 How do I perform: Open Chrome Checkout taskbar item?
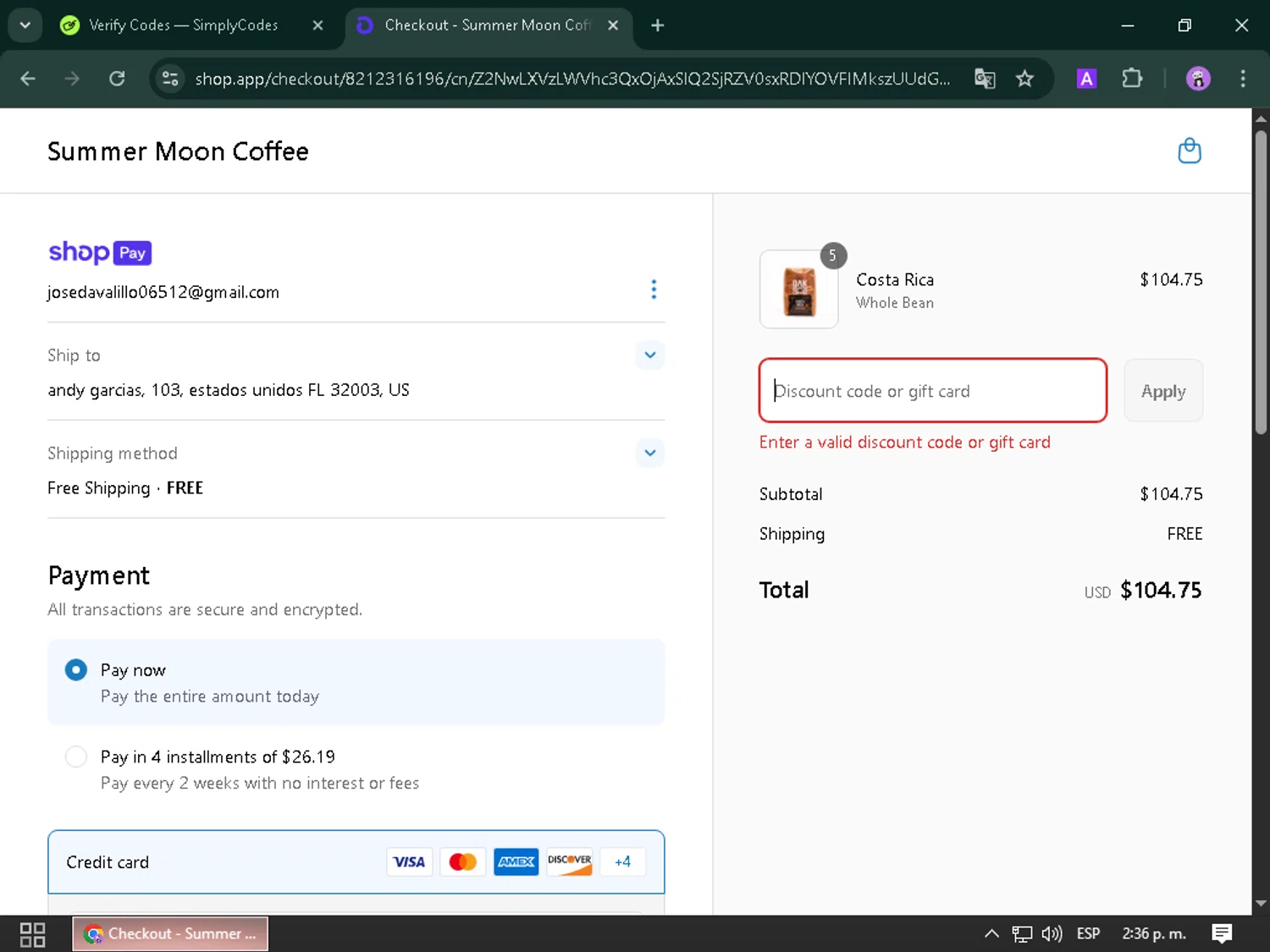pyautogui.click(x=170, y=934)
